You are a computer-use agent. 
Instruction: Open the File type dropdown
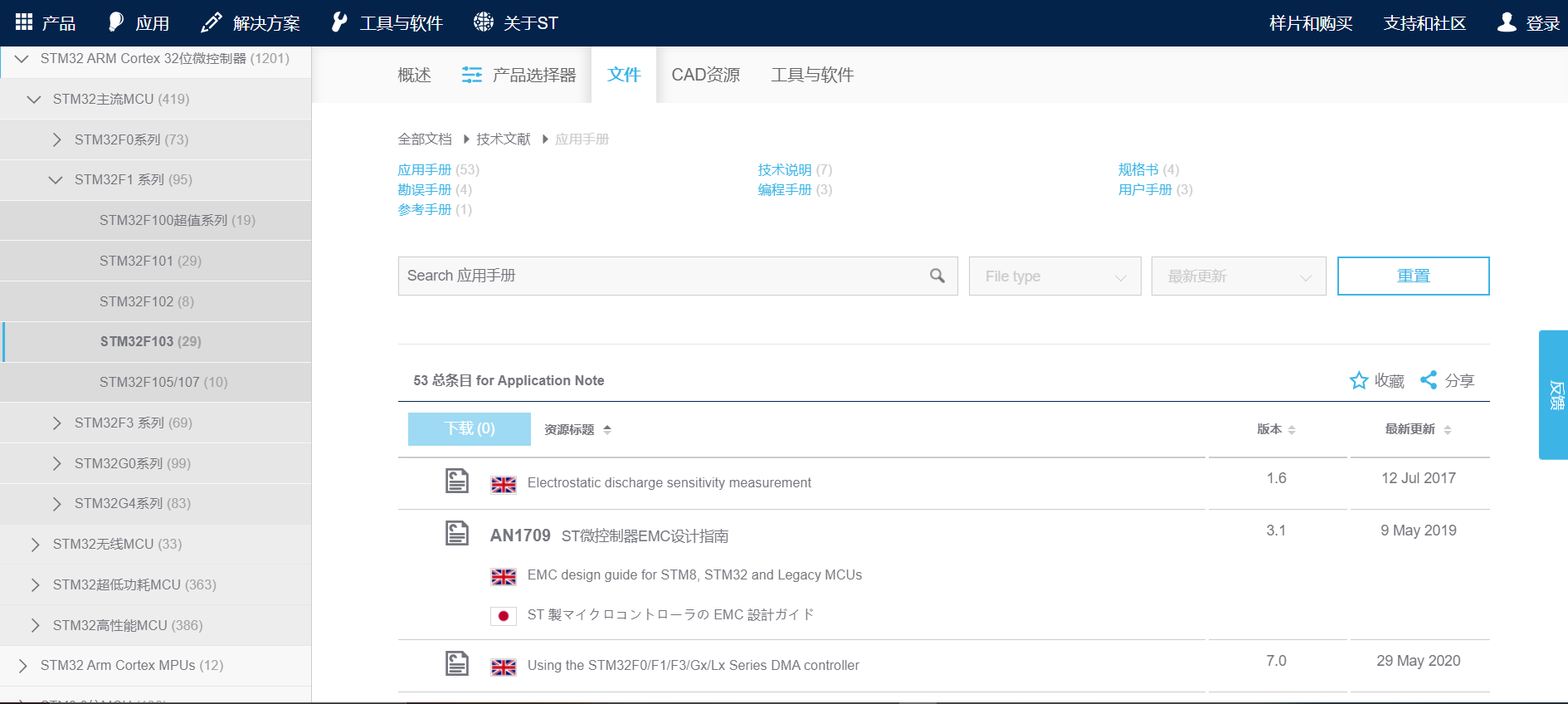pos(1054,276)
